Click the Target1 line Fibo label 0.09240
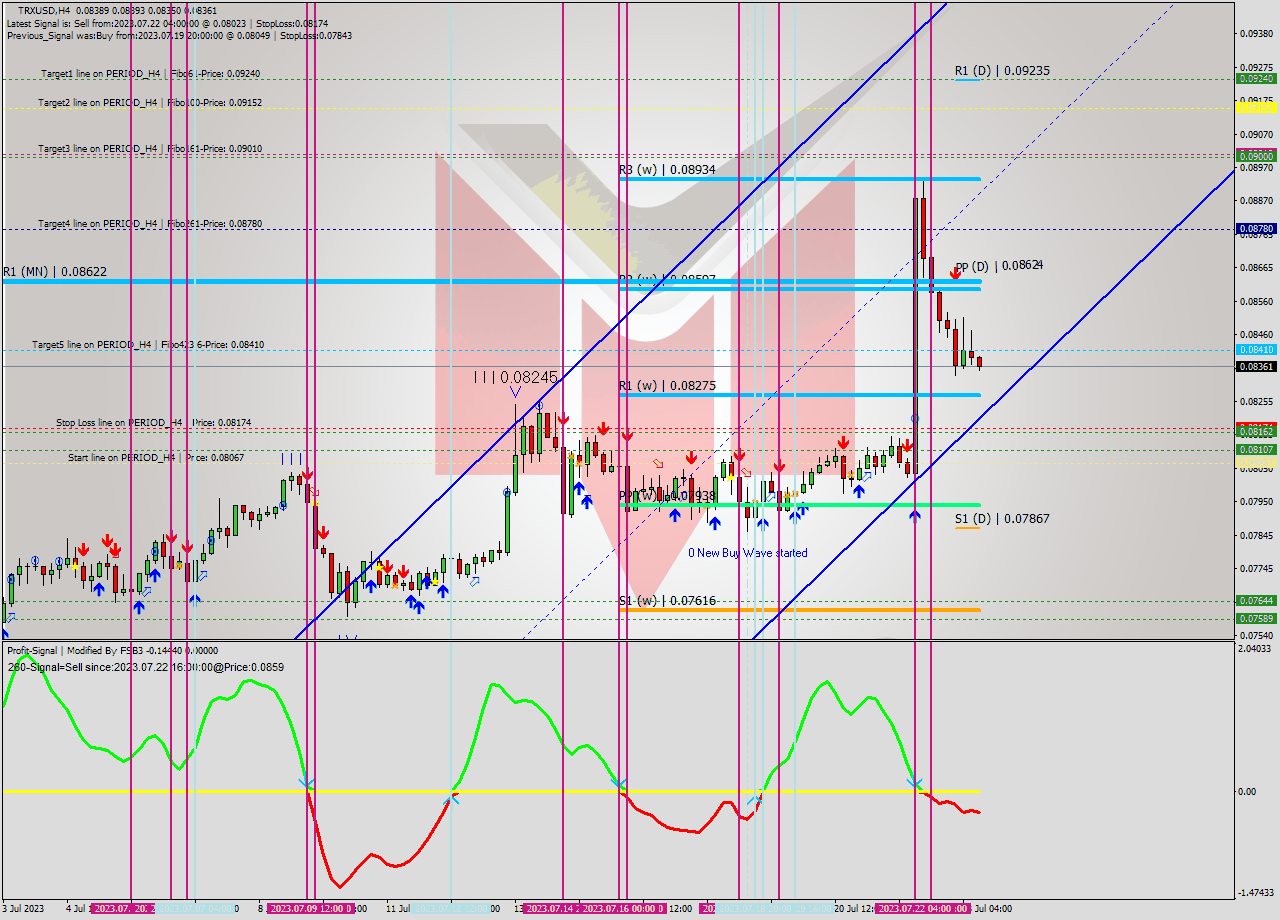Image resolution: width=1280 pixels, height=920 pixels. click(x=150, y=74)
